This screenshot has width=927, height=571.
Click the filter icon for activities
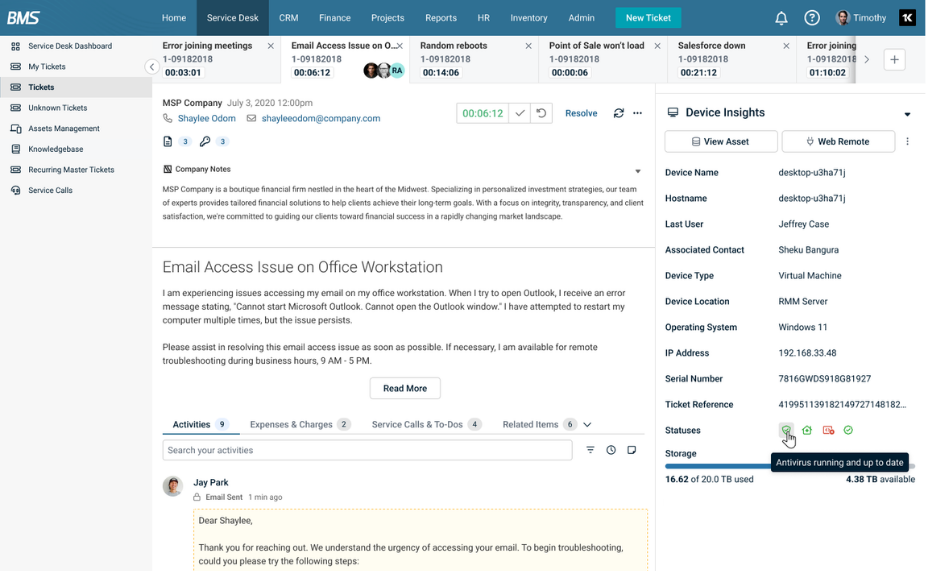(x=590, y=450)
